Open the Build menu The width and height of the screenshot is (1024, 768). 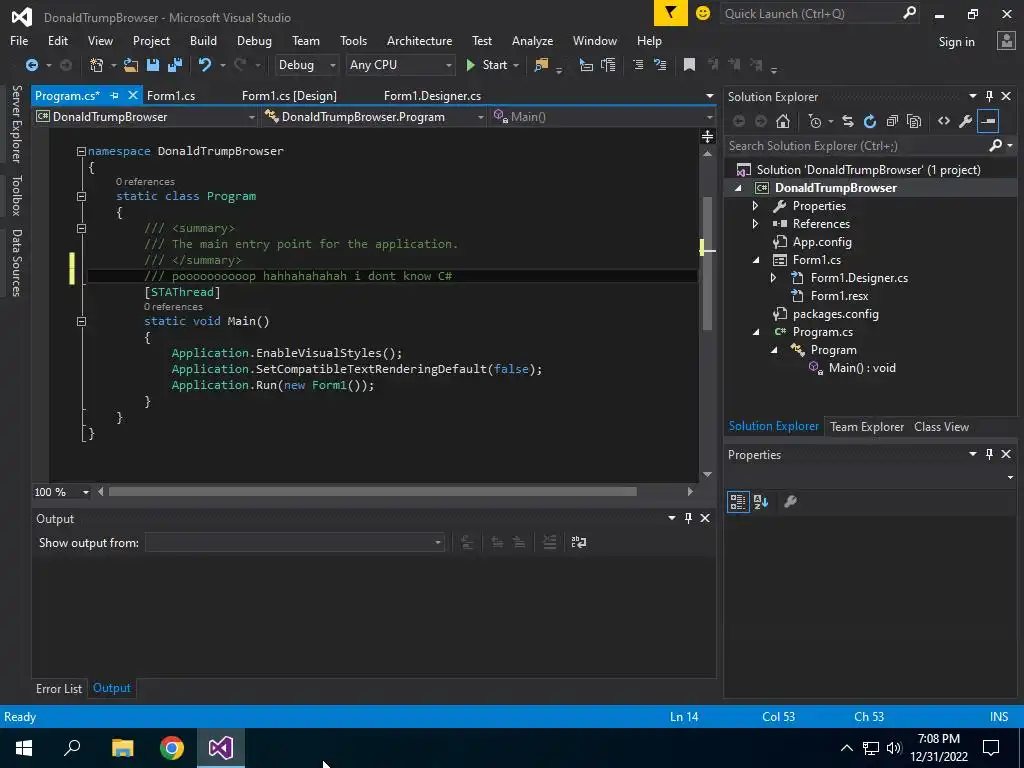203,40
